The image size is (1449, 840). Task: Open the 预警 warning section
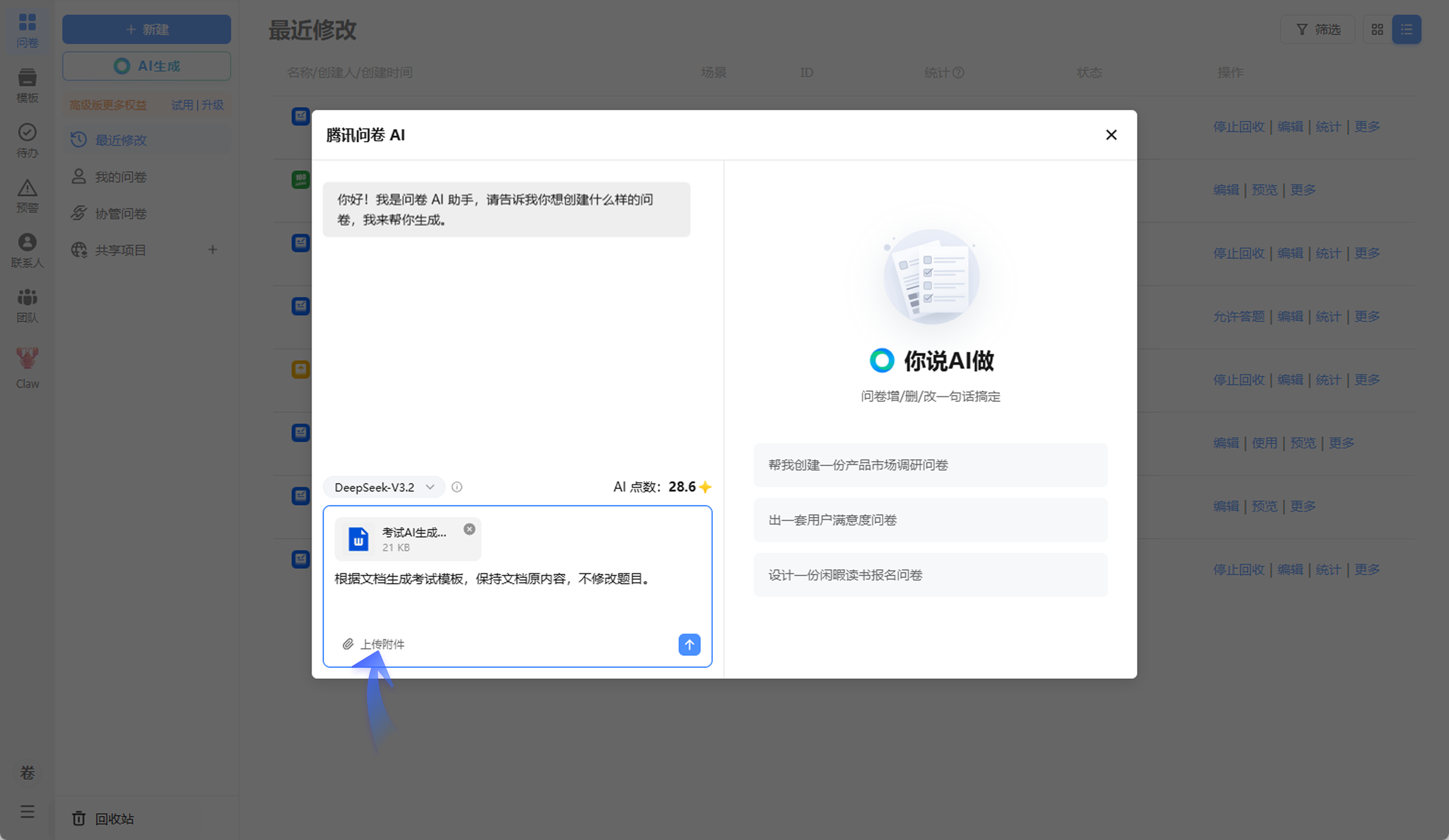pos(27,195)
